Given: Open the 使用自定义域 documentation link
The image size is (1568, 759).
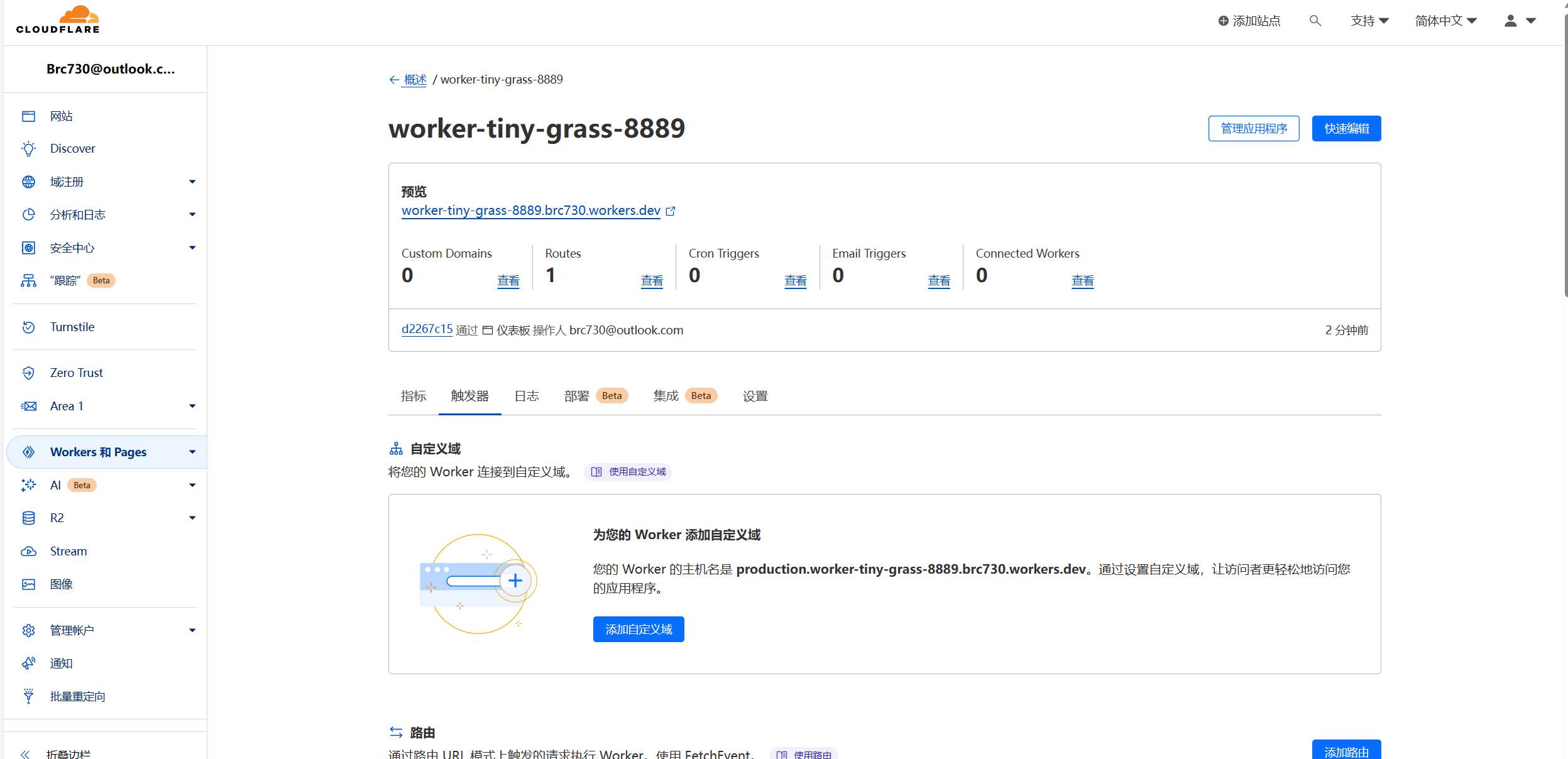Looking at the screenshot, I should (628, 472).
